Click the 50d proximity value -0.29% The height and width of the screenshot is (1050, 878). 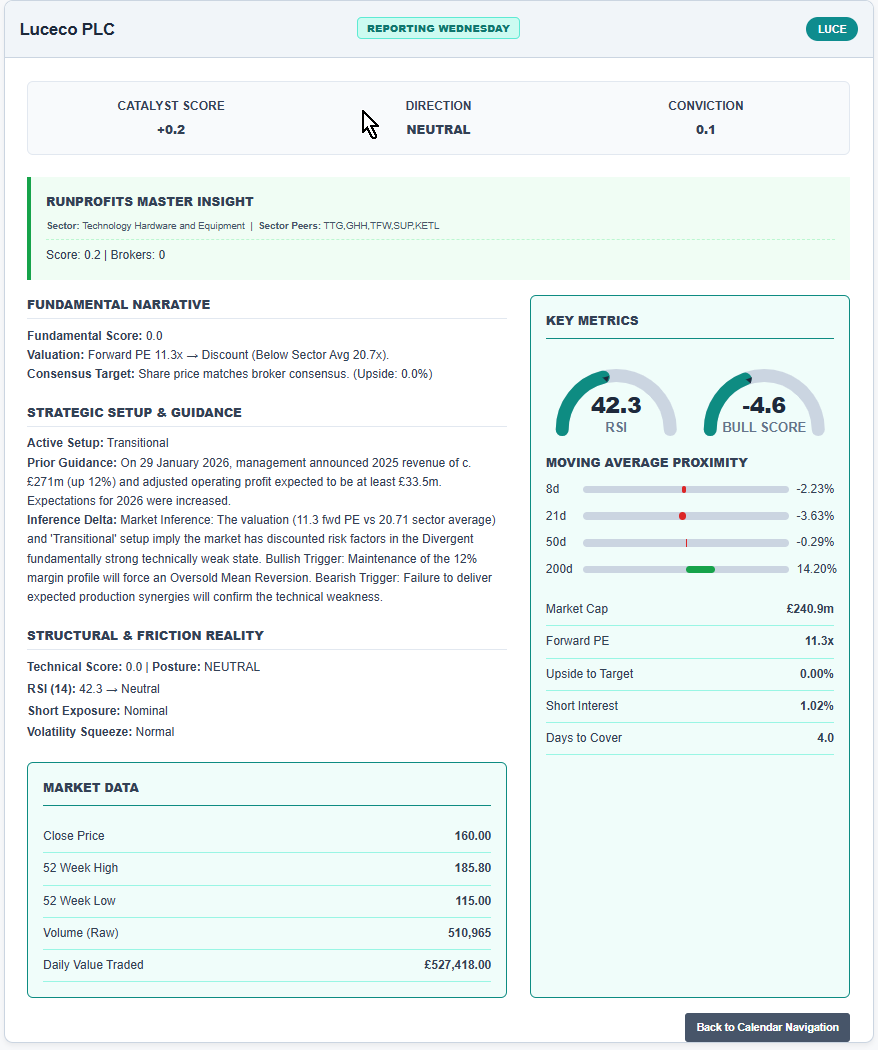click(815, 542)
